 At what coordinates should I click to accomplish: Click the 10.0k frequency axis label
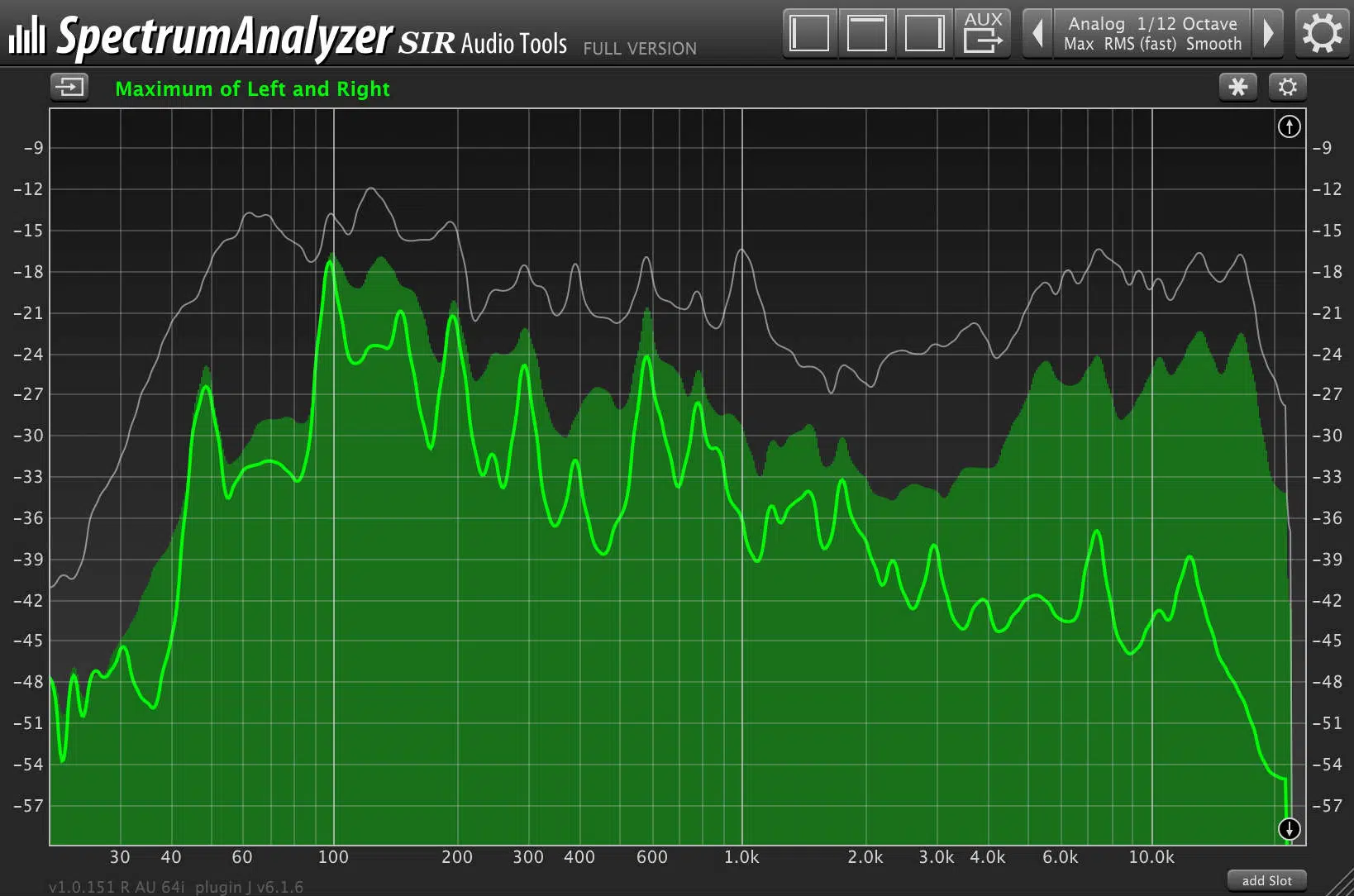coord(1151,857)
